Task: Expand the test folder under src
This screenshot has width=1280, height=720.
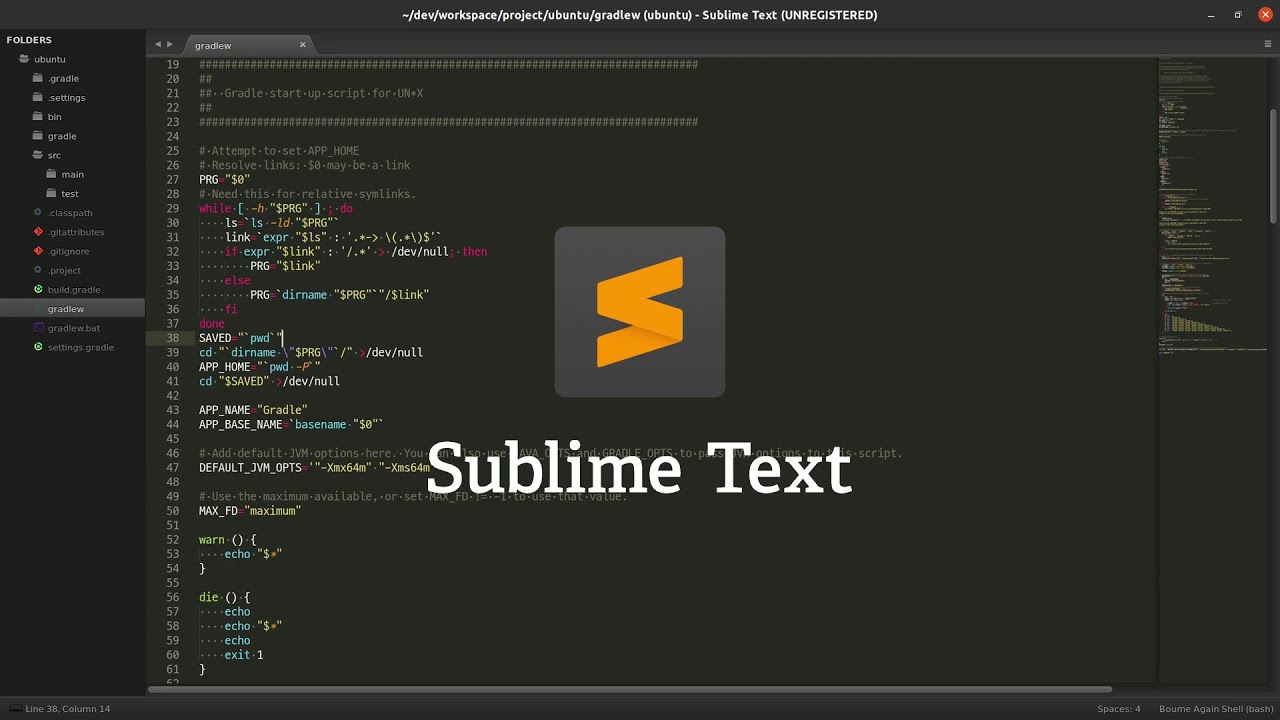Action: 51,193
